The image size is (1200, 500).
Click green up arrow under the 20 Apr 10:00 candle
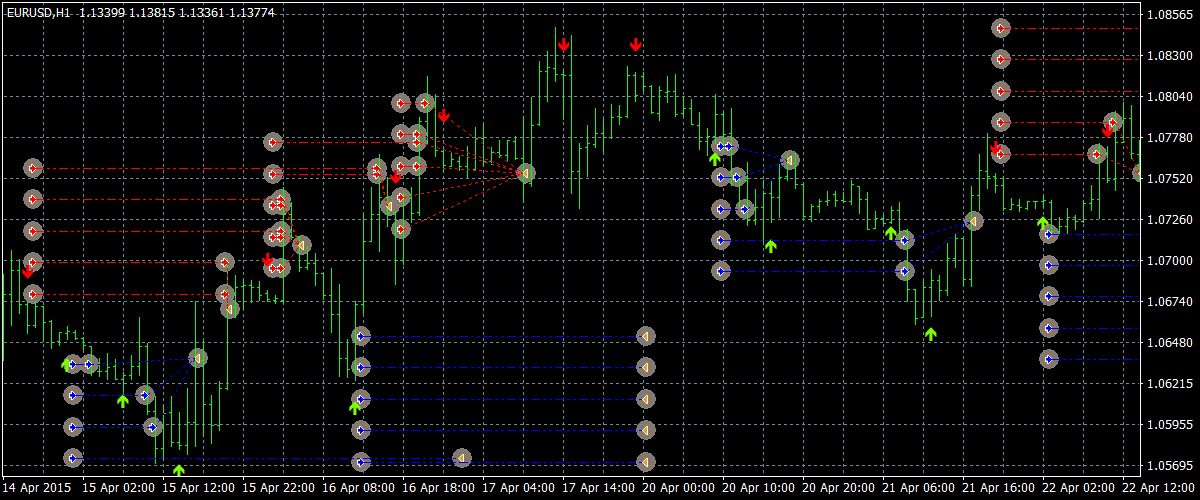770,245
